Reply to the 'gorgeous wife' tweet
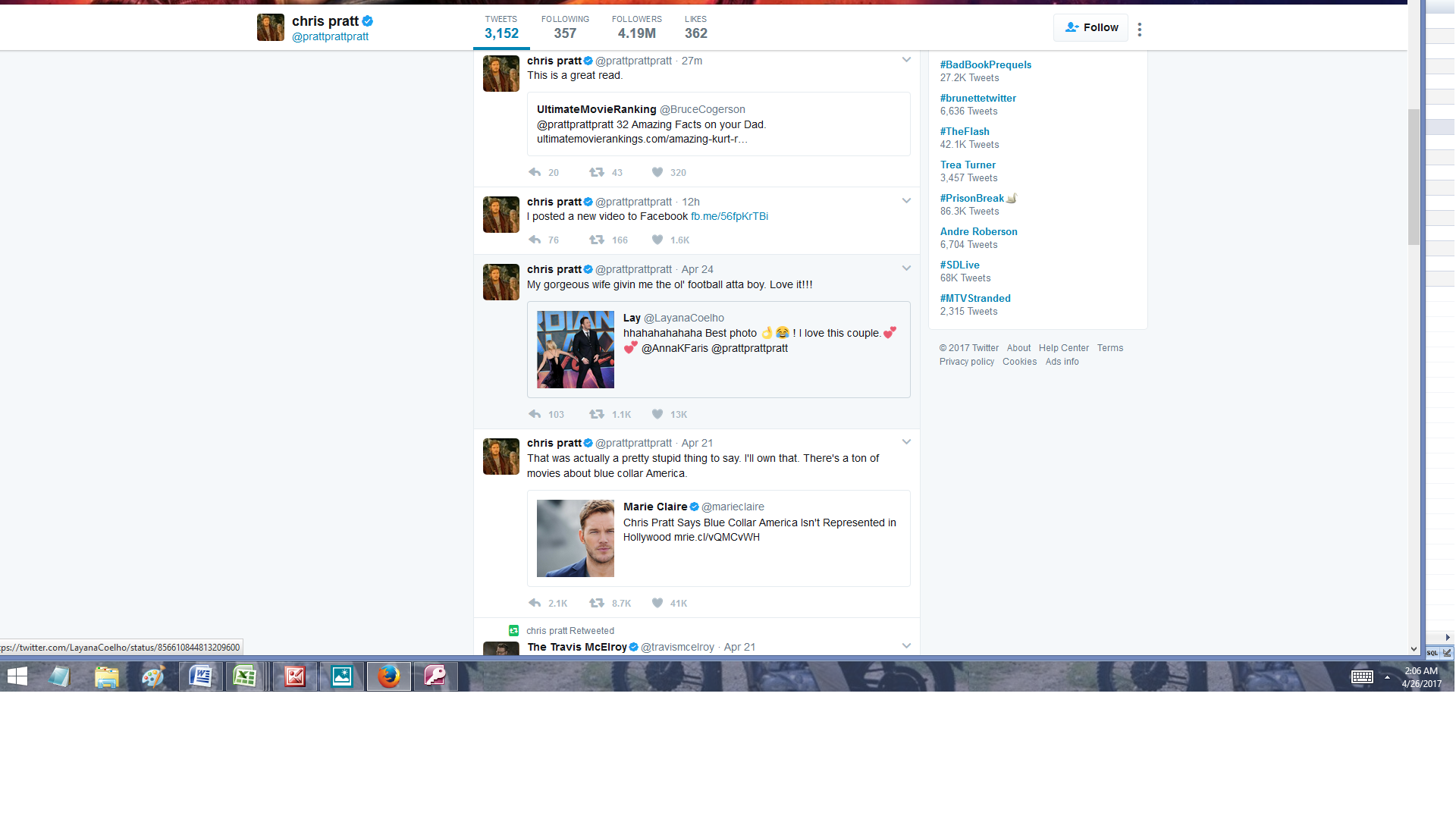1456x819 pixels. (535, 415)
